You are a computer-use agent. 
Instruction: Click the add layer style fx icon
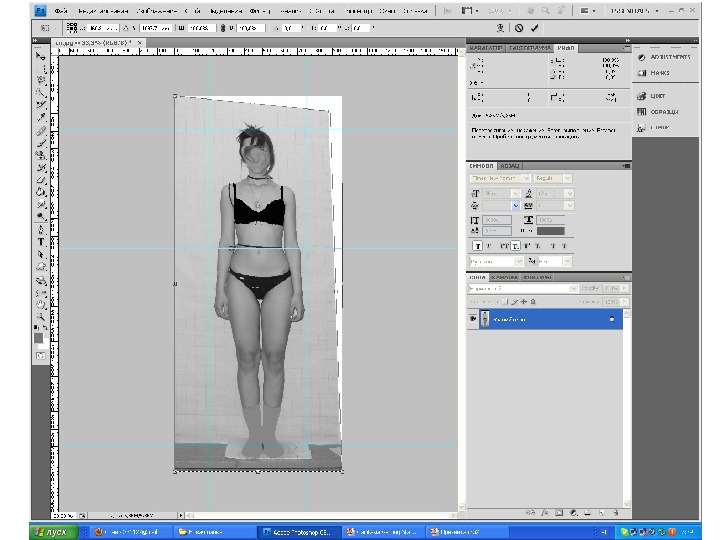click(545, 512)
